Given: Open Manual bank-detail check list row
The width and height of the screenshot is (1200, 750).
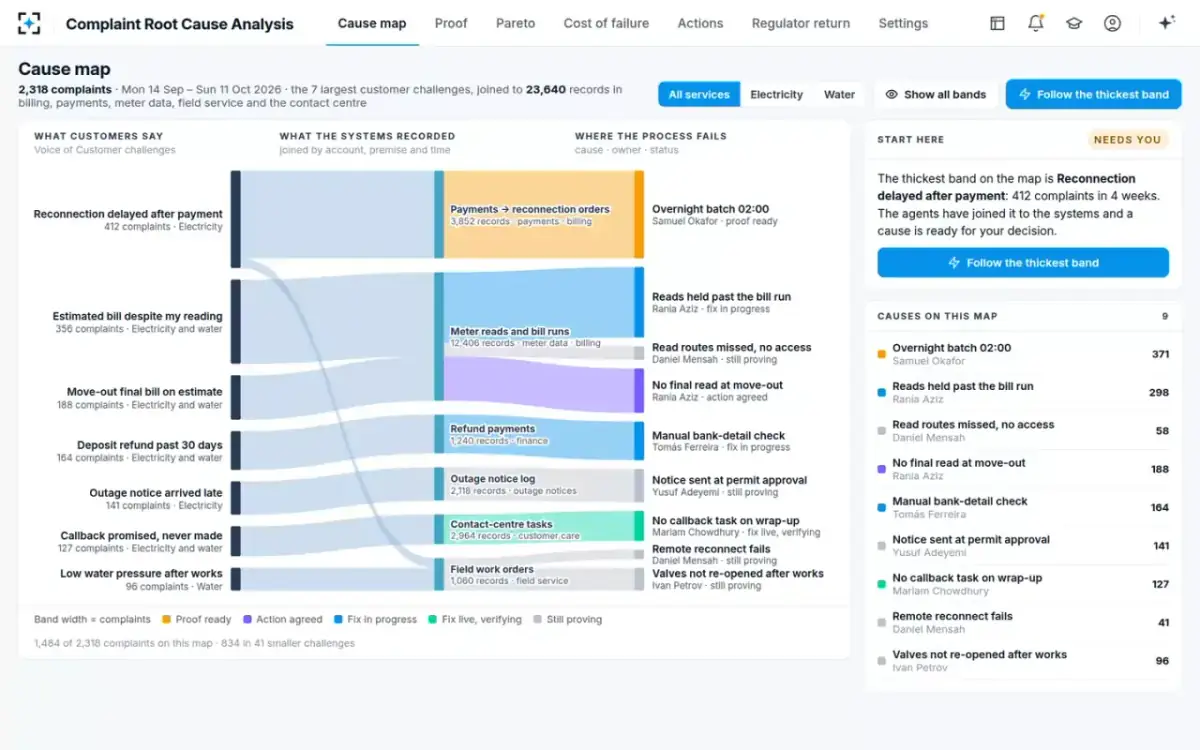Looking at the screenshot, I should 1023,507.
